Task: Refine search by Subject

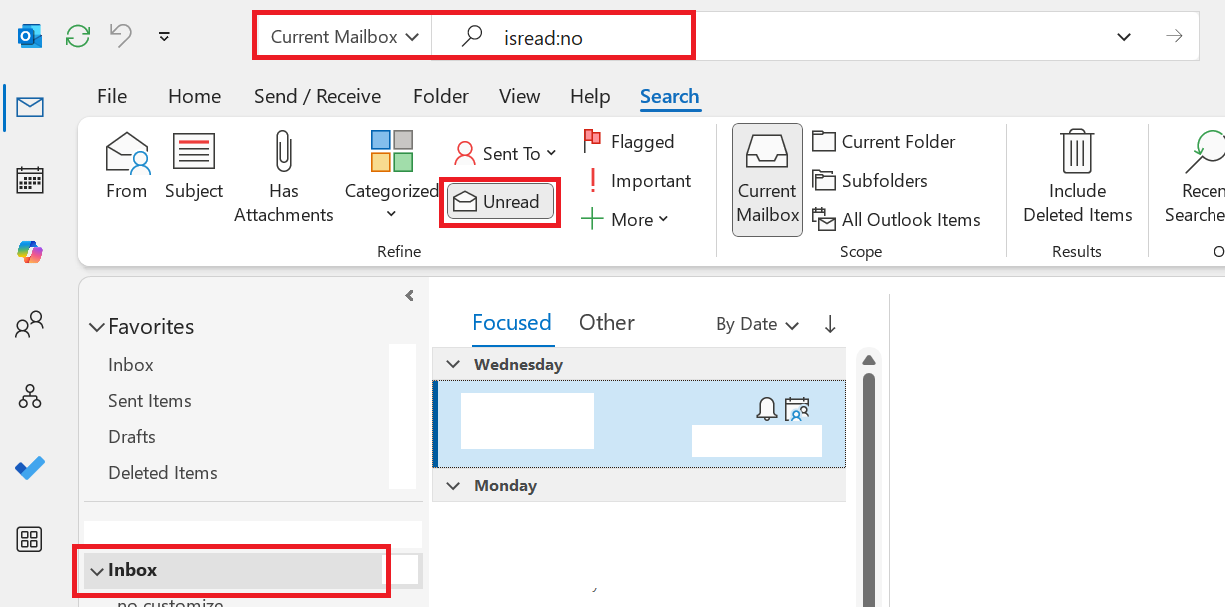Action: click(194, 166)
